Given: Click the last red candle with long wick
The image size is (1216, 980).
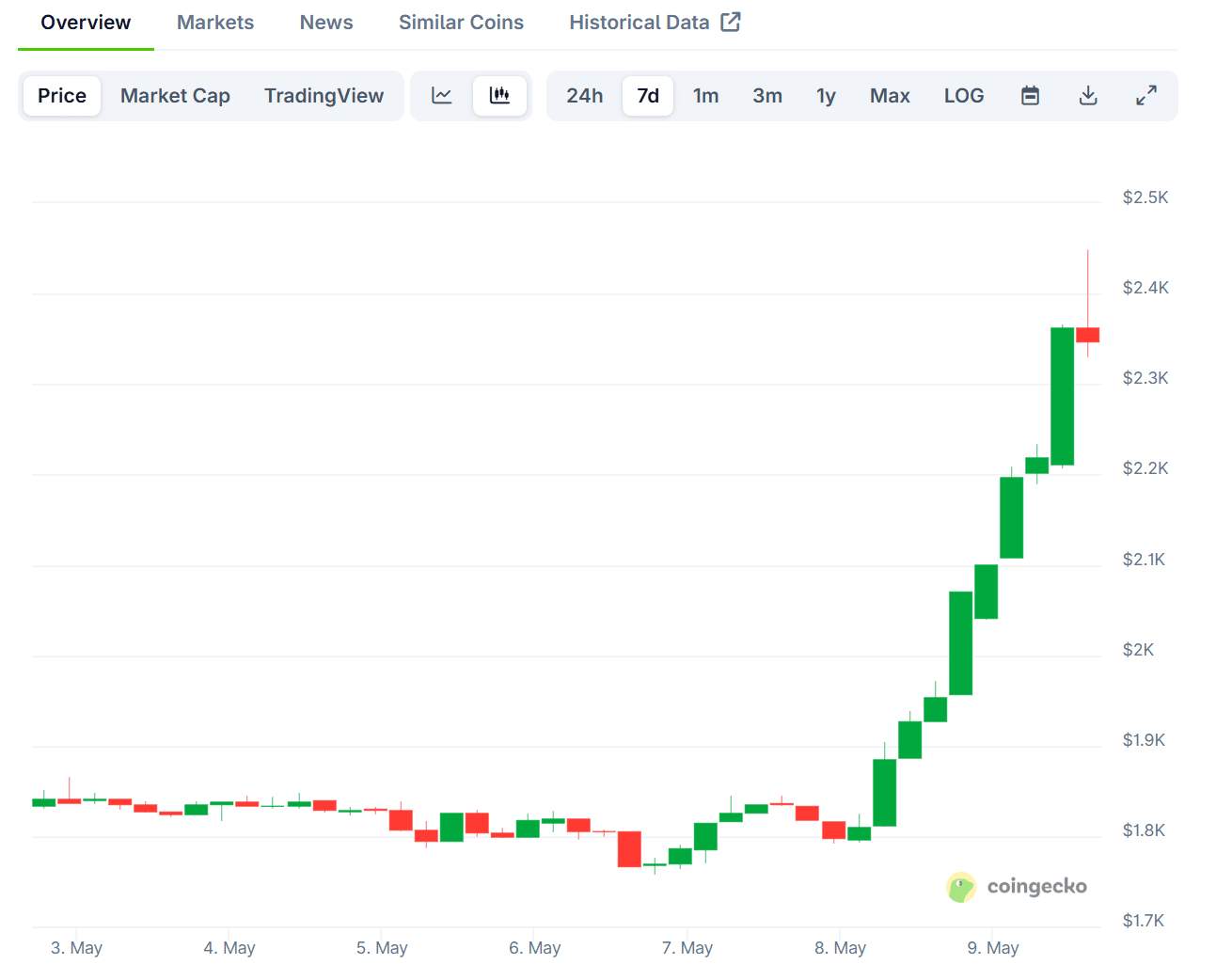Looking at the screenshot, I should coord(1088,335).
